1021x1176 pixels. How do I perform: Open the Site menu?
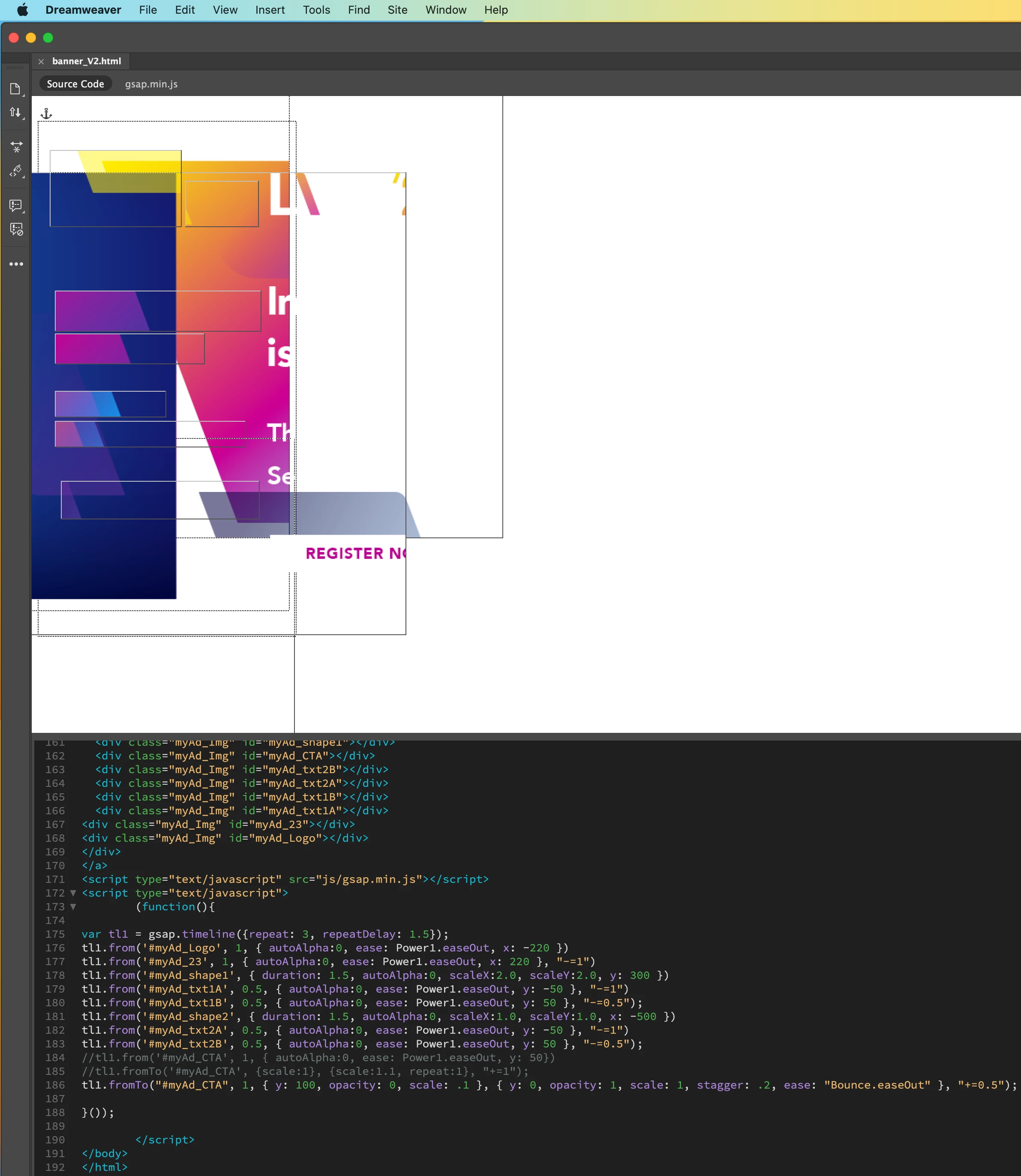[397, 10]
